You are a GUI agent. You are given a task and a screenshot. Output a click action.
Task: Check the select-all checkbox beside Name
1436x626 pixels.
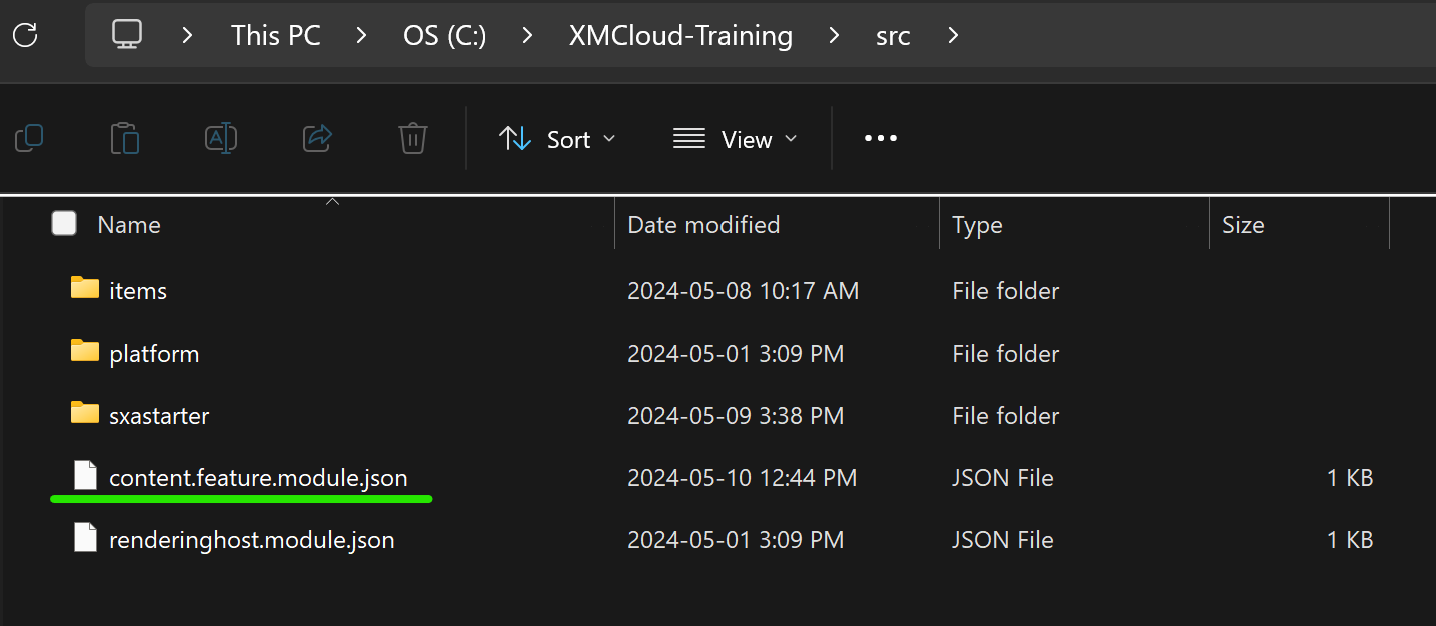[x=63, y=223]
